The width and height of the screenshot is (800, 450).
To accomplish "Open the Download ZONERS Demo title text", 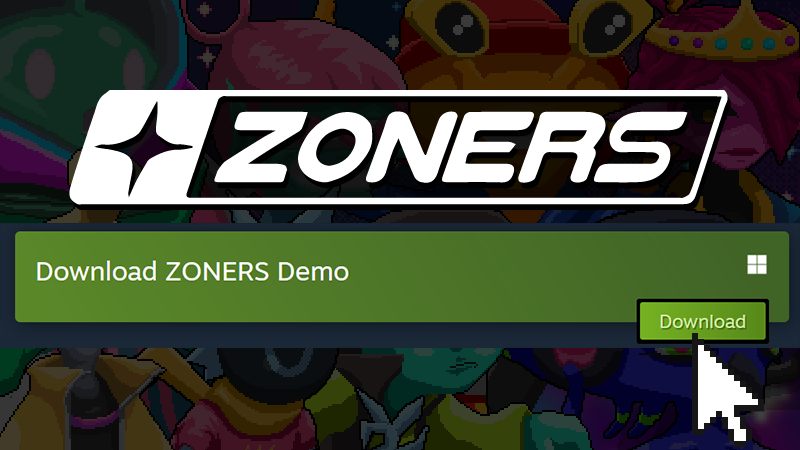I will pyautogui.click(x=192, y=271).
